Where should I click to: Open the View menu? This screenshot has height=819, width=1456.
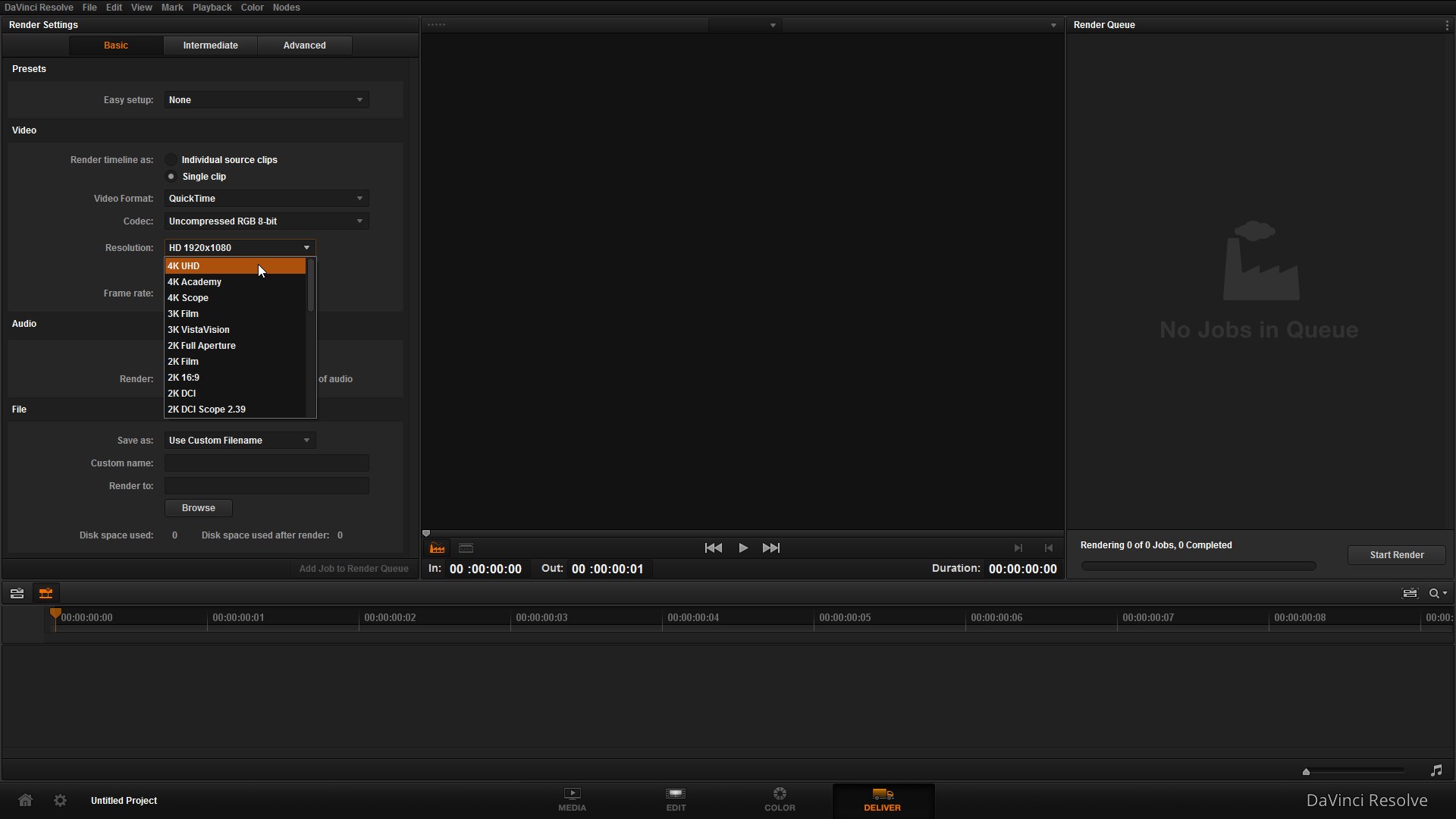(x=141, y=8)
